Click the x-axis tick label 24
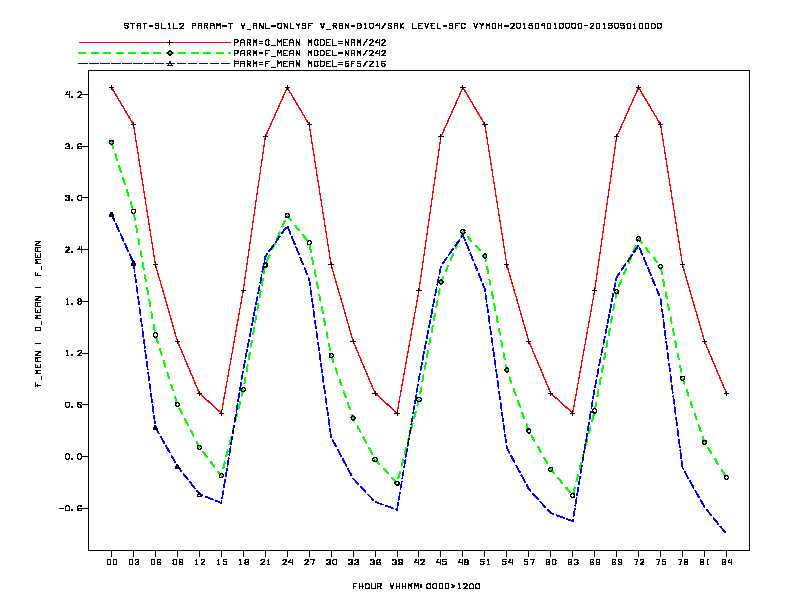Screen dimensions: 792x612 point(287,562)
